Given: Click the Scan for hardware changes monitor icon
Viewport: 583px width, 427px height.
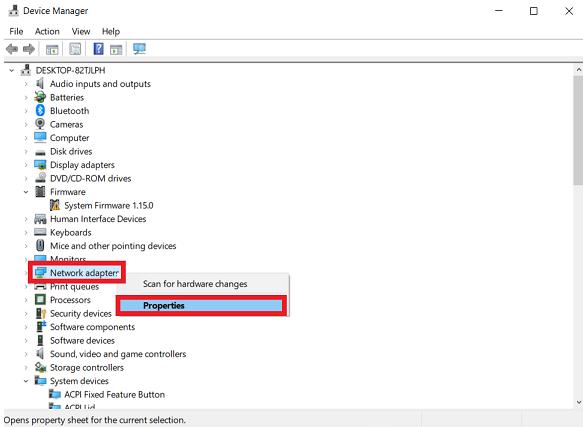Looking at the screenshot, I should [x=139, y=49].
